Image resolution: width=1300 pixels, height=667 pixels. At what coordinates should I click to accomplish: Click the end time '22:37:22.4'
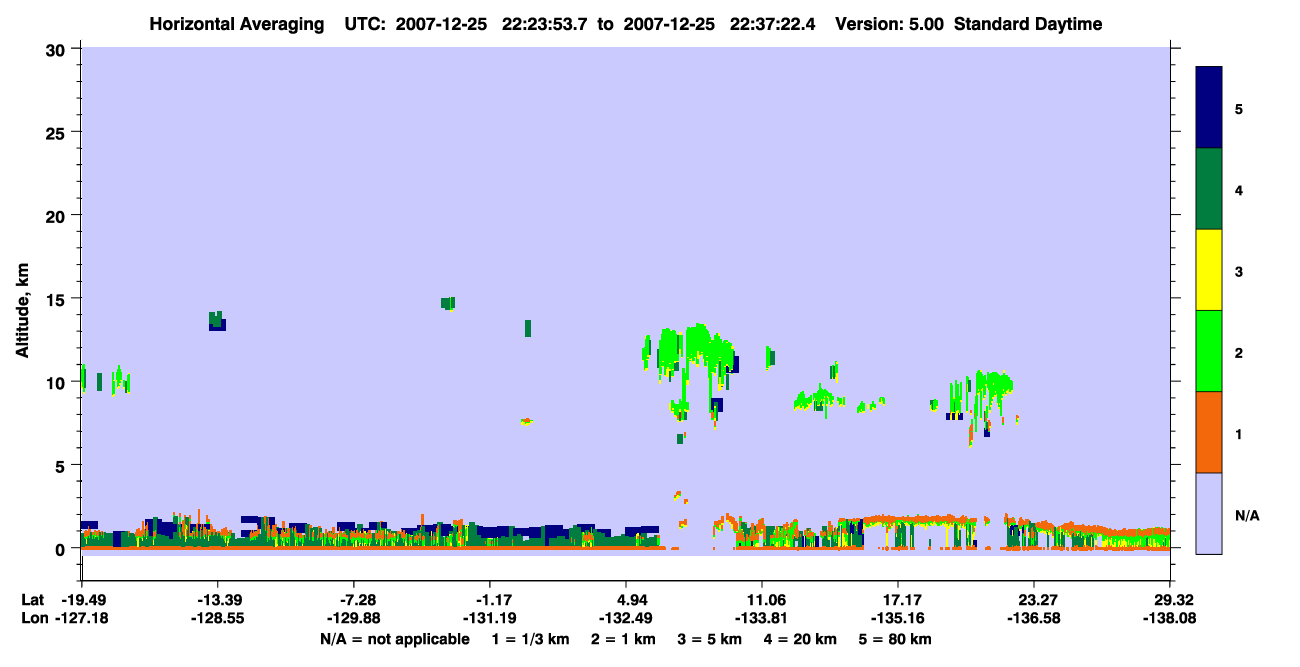point(774,24)
